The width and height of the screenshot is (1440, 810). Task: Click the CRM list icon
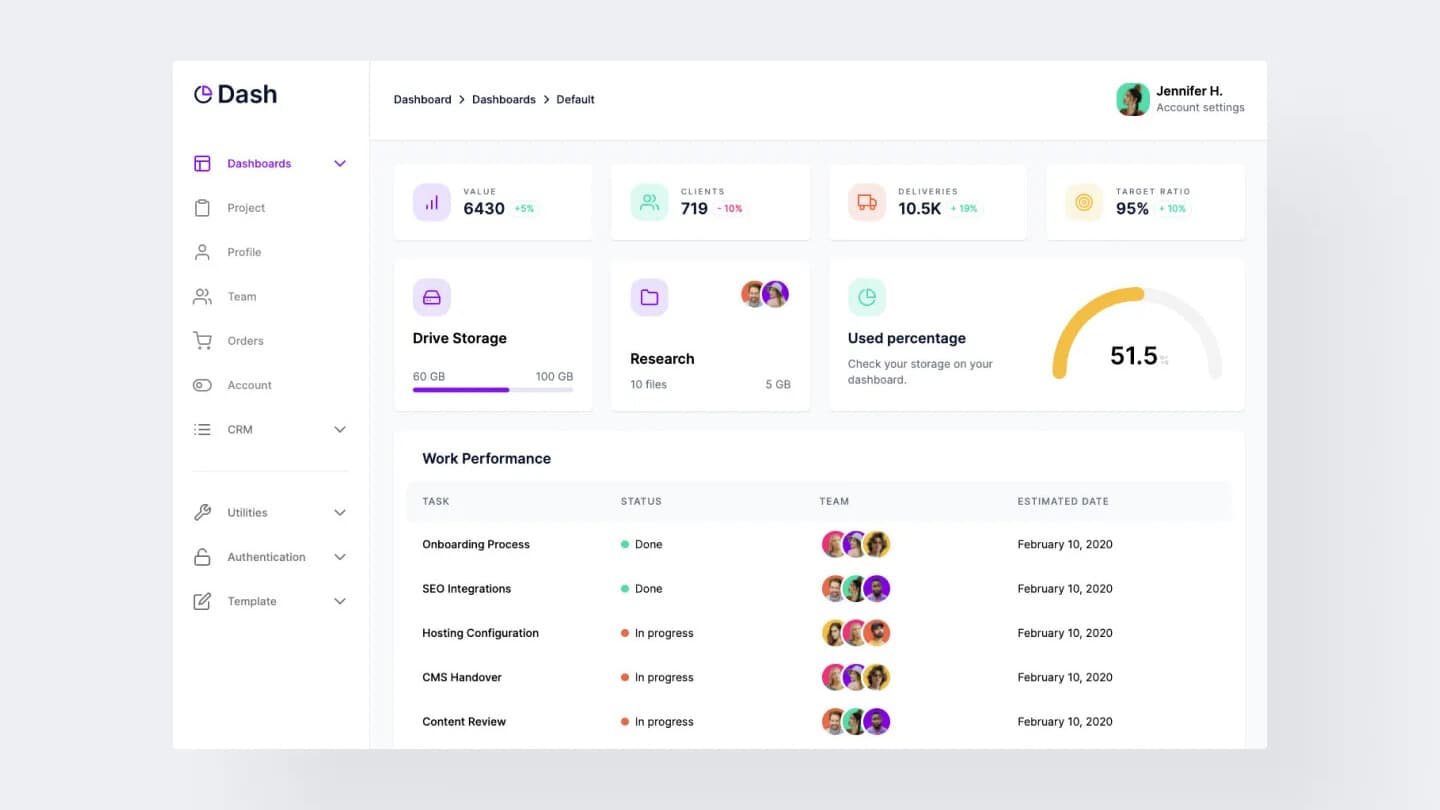tap(202, 429)
